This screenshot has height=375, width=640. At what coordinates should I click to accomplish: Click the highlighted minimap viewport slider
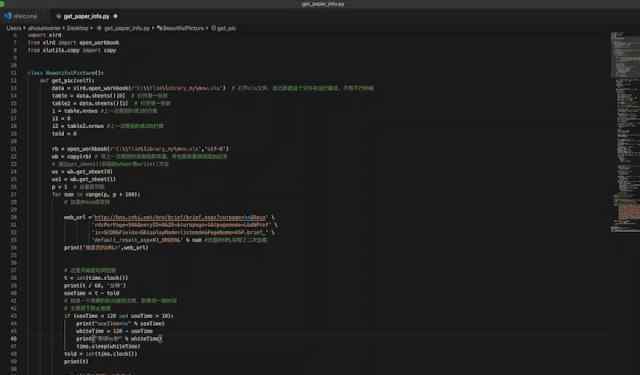click(x=625, y=55)
